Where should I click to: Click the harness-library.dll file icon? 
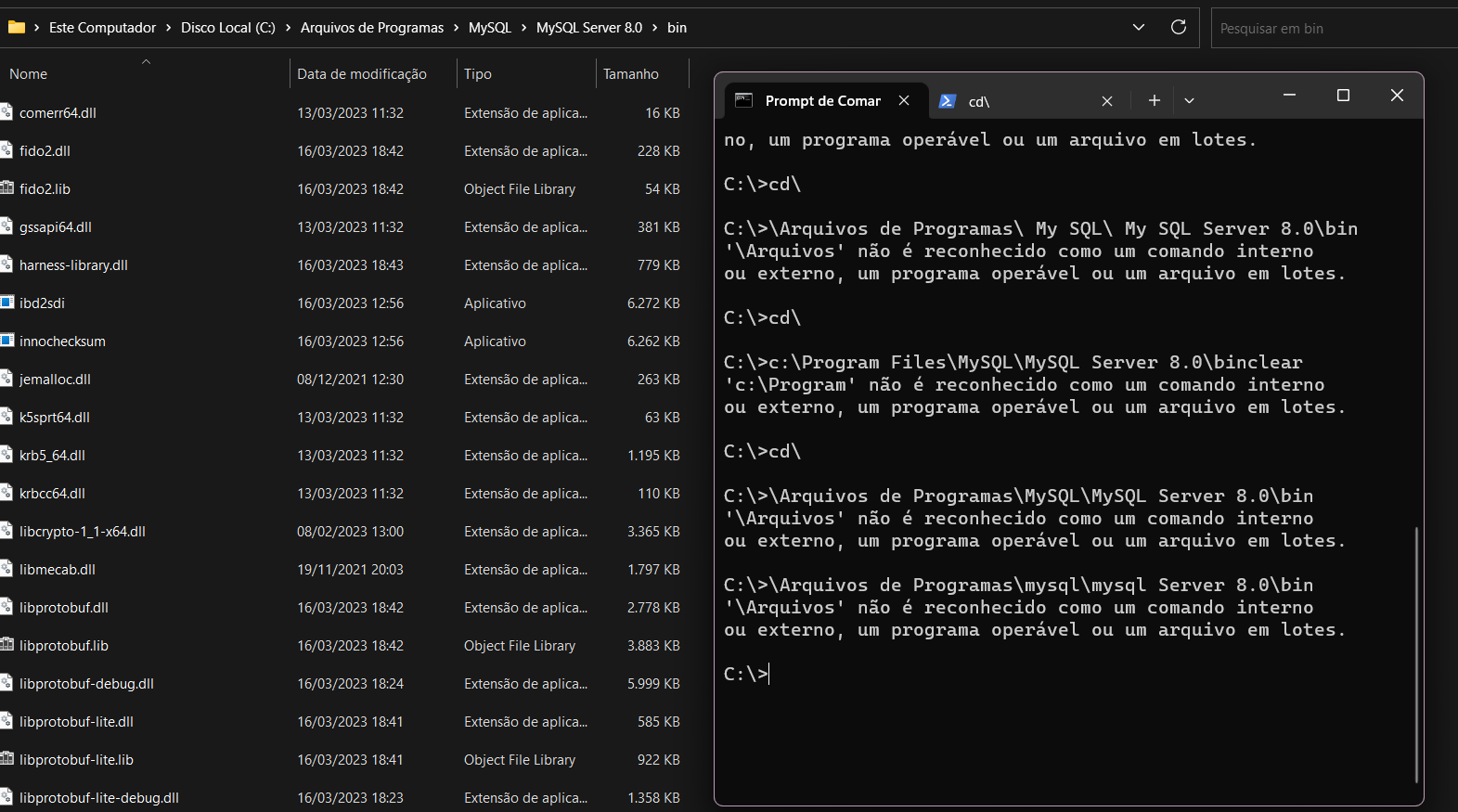tap(7, 264)
